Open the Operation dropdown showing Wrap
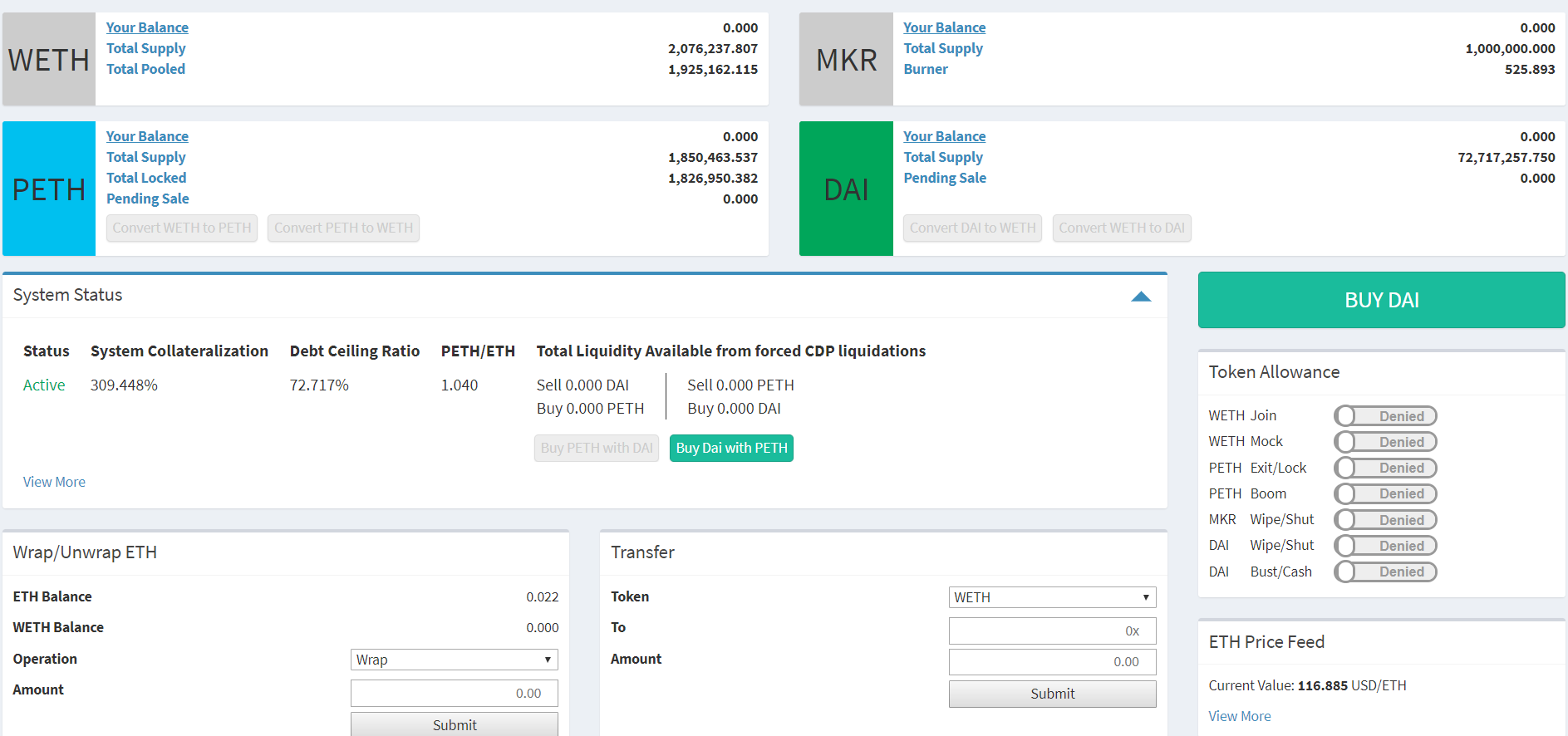1568x736 pixels. point(455,660)
